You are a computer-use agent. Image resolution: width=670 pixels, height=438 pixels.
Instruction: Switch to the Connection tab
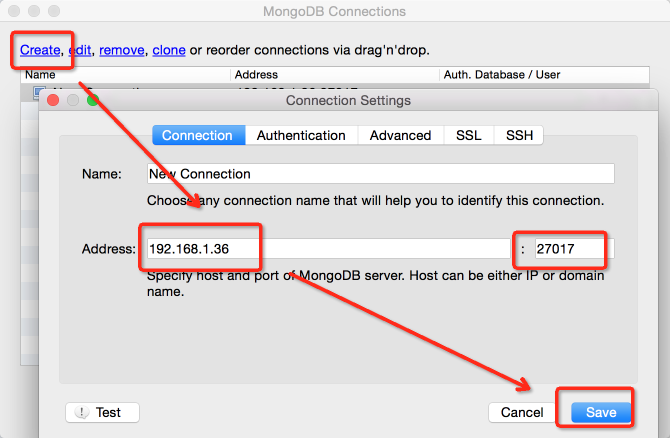coord(199,135)
